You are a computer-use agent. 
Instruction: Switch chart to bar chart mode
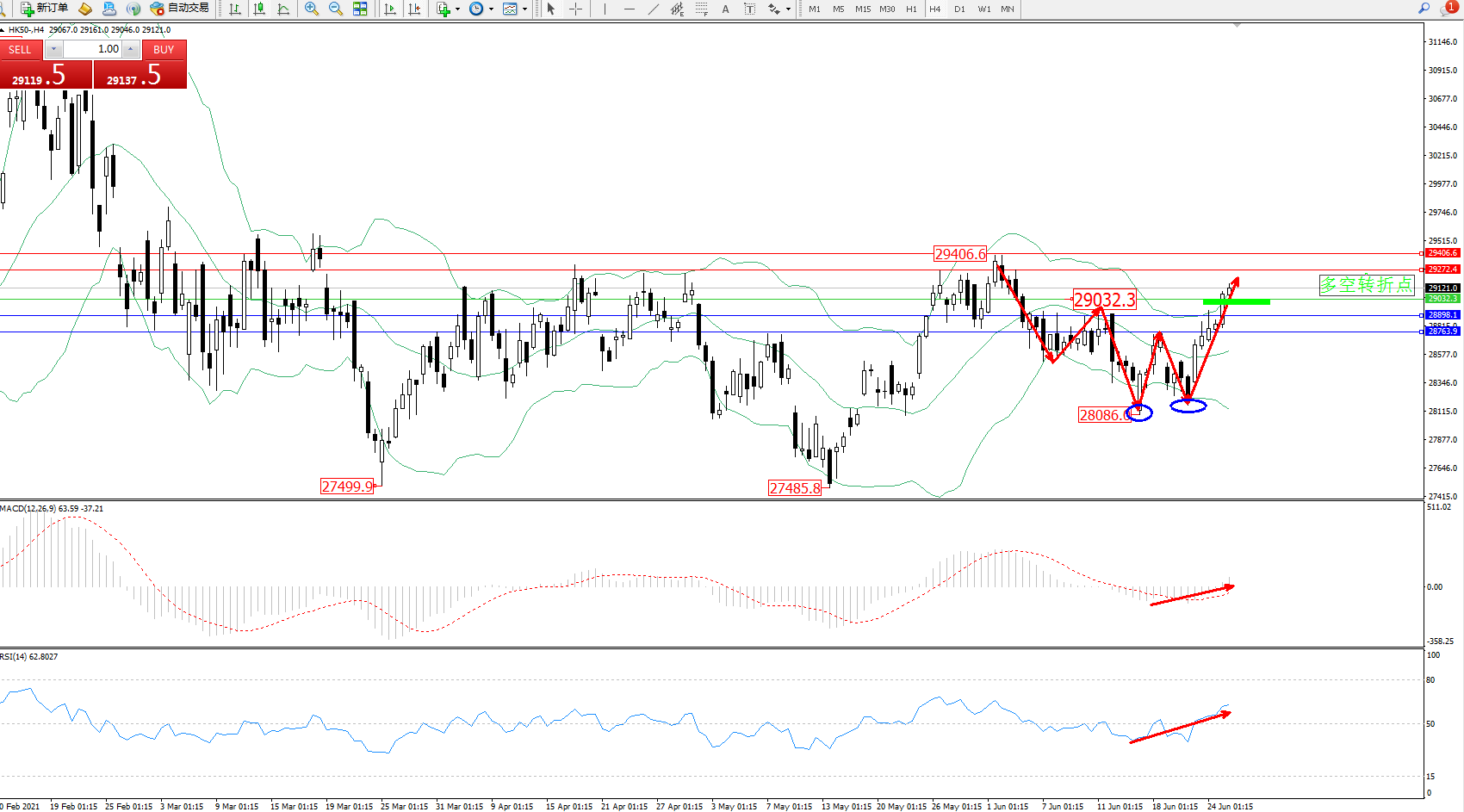(x=235, y=9)
